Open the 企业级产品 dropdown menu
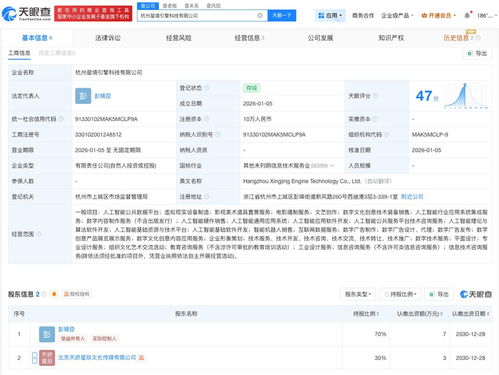499x375 pixels. pos(397,15)
